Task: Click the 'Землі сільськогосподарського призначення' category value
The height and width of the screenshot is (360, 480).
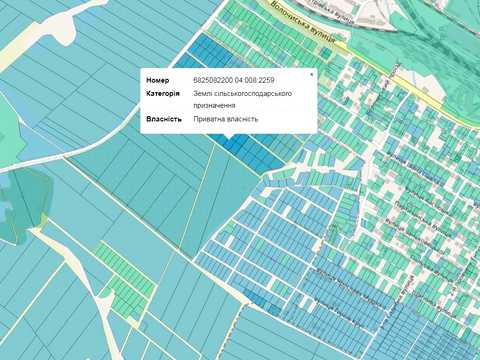Action: point(242,99)
